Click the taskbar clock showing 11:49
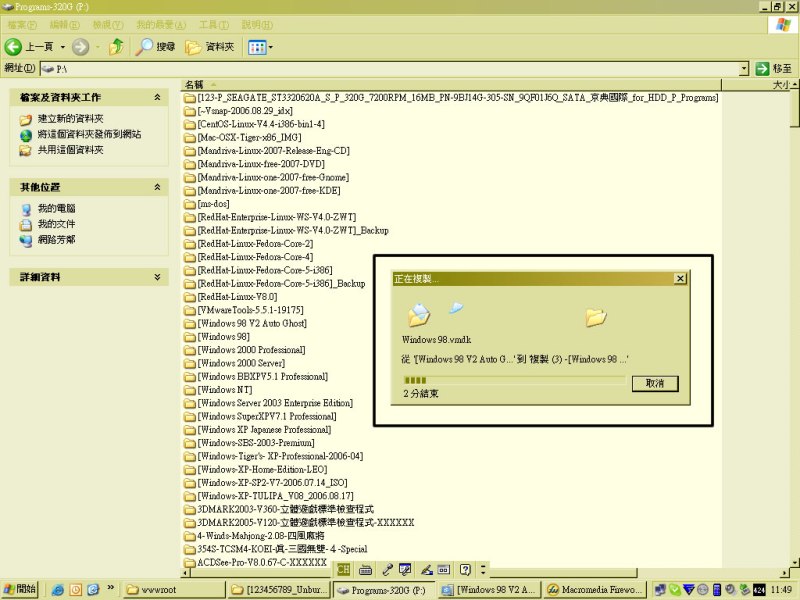 point(781,589)
